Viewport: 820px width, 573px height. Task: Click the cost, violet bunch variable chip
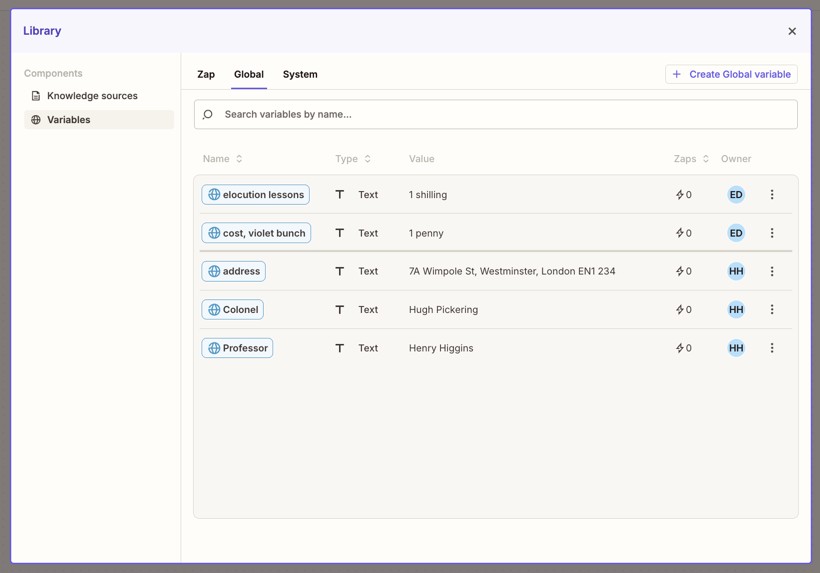pyautogui.click(x=256, y=233)
